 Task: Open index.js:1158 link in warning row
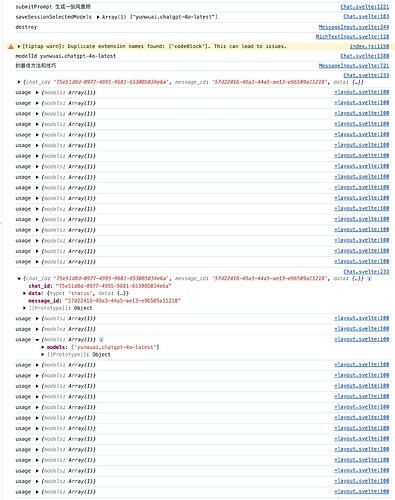369,46
